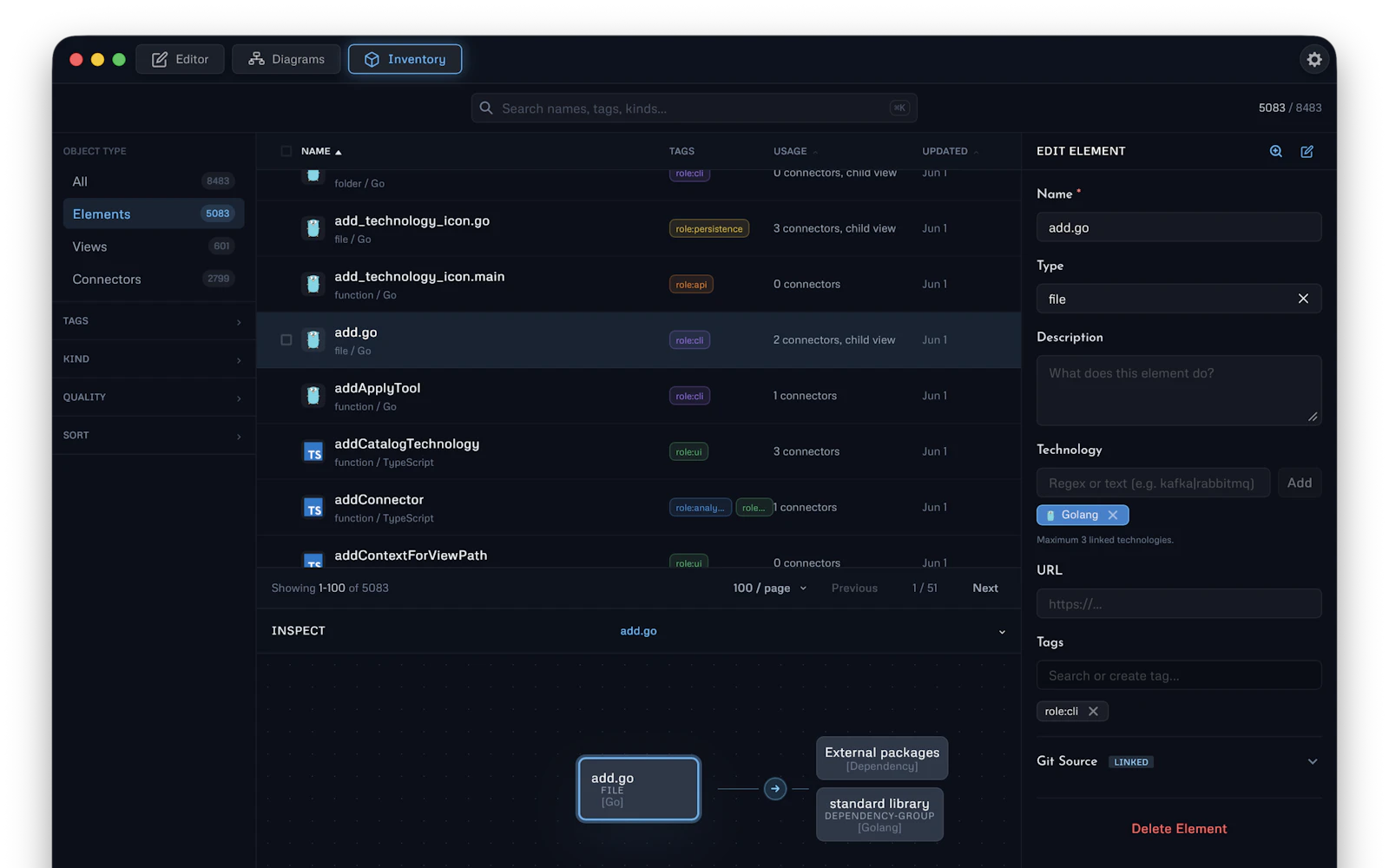Check the add.go row checkbox
Viewport: 1389px width, 868px height.
pyautogui.click(x=286, y=339)
